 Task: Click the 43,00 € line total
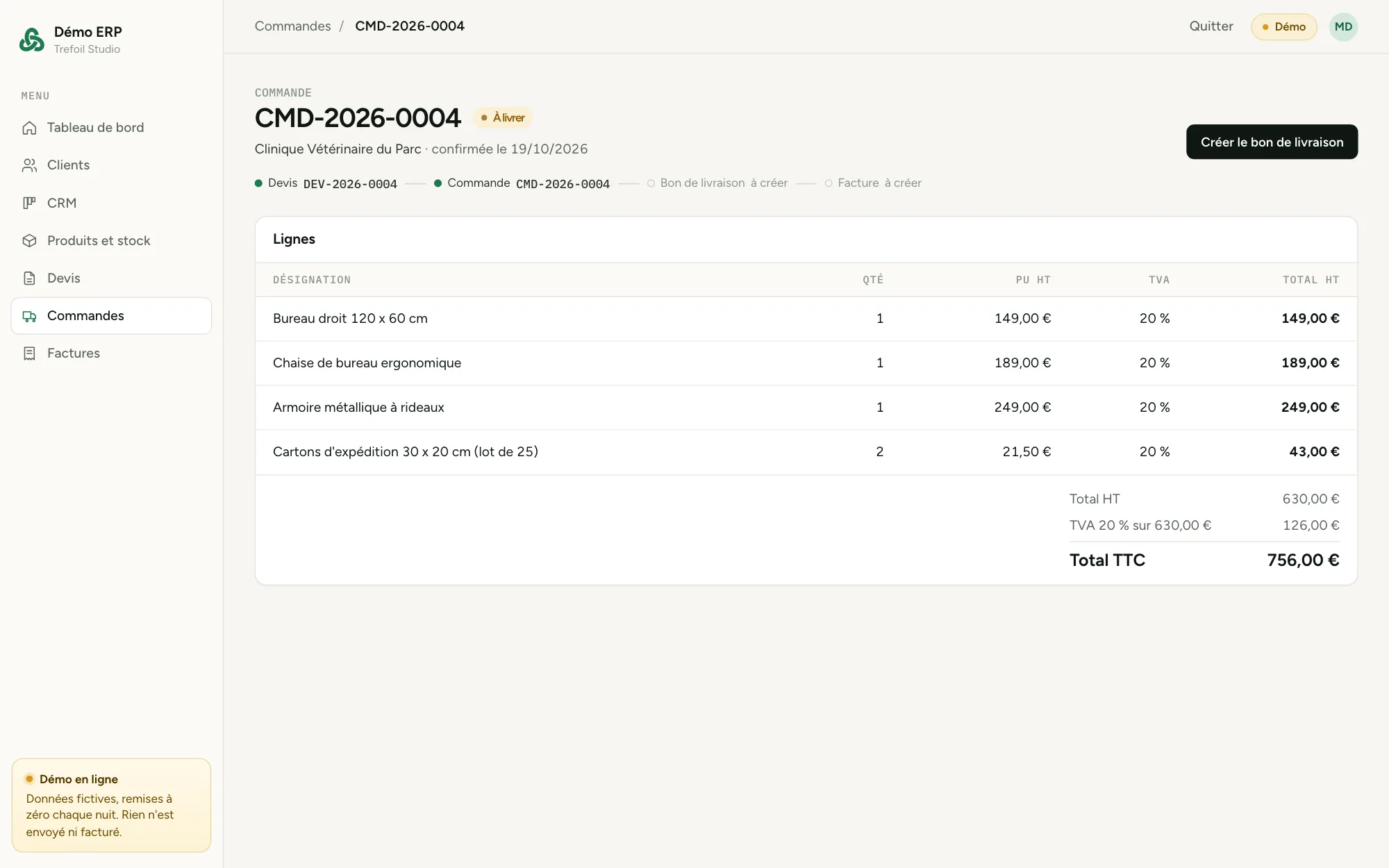1314,452
